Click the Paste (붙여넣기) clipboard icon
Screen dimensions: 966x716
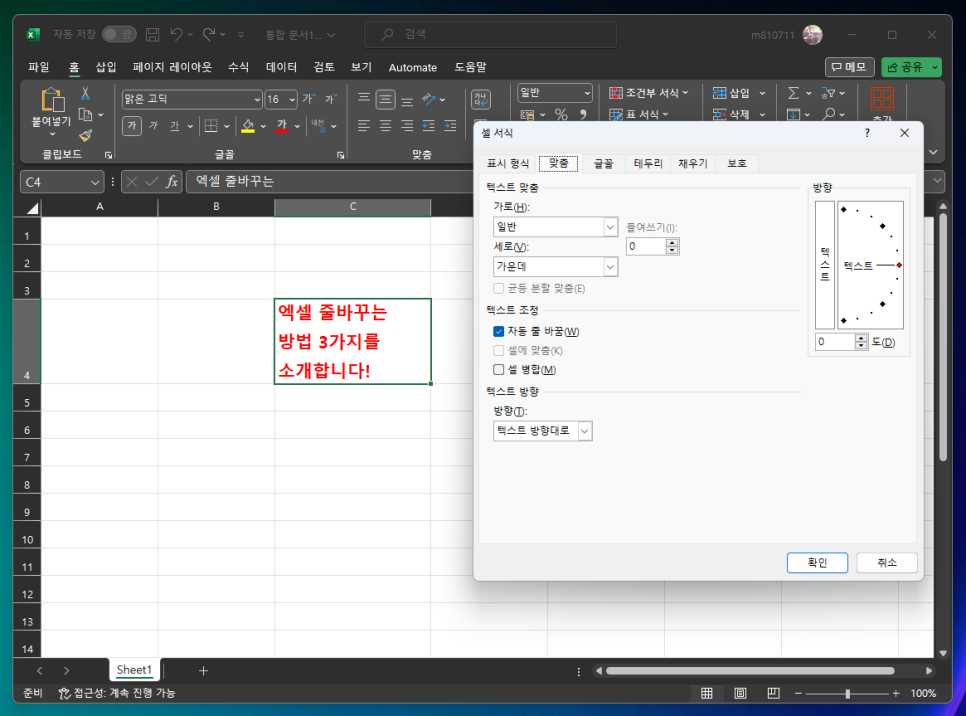(x=52, y=100)
